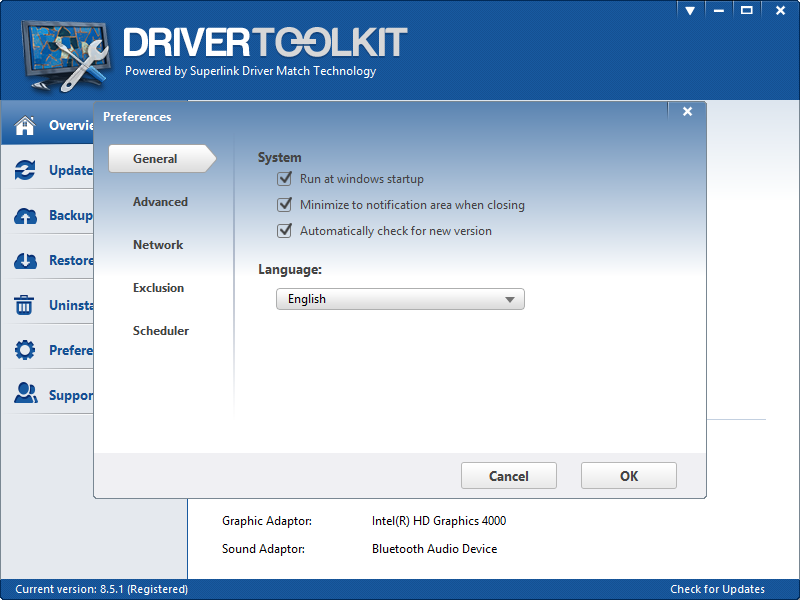This screenshot has height=600, width=800.
Task: Click the Uninstall trash can icon
Action: [x=24, y=305]
